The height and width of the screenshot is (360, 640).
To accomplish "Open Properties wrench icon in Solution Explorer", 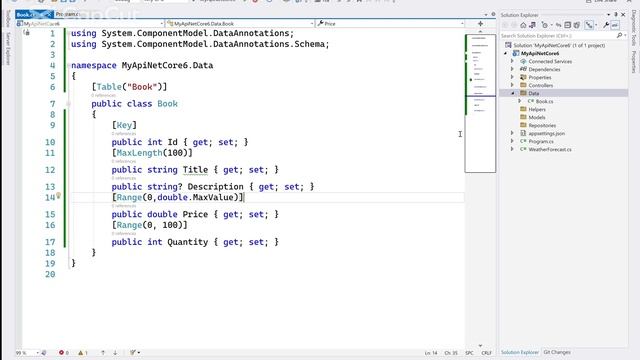I will [606, 25].
